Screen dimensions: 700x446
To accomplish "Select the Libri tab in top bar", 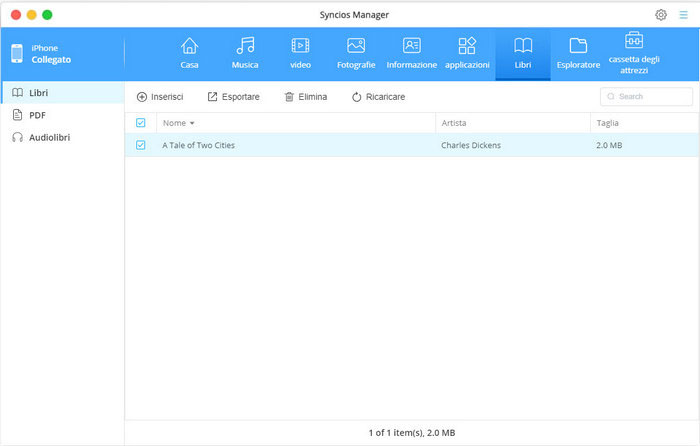I will (x=523, y=54).
